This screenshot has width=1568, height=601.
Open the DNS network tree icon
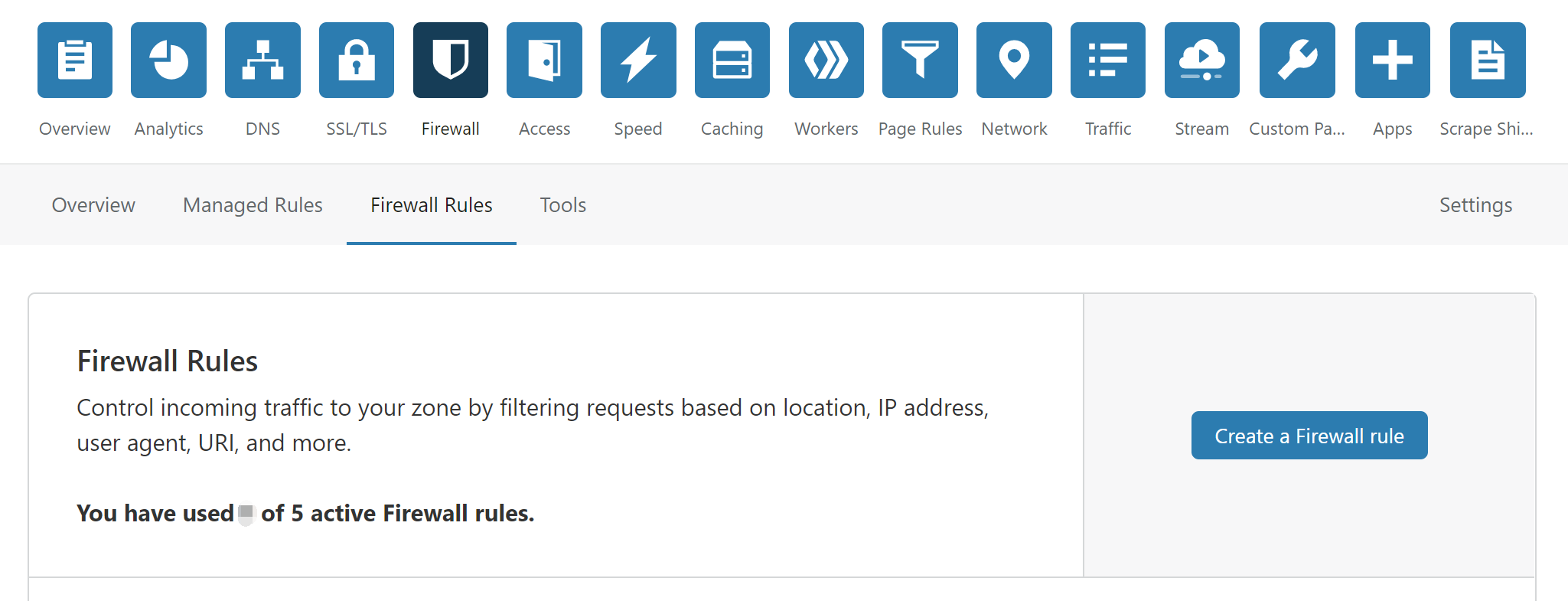(262, 60)
